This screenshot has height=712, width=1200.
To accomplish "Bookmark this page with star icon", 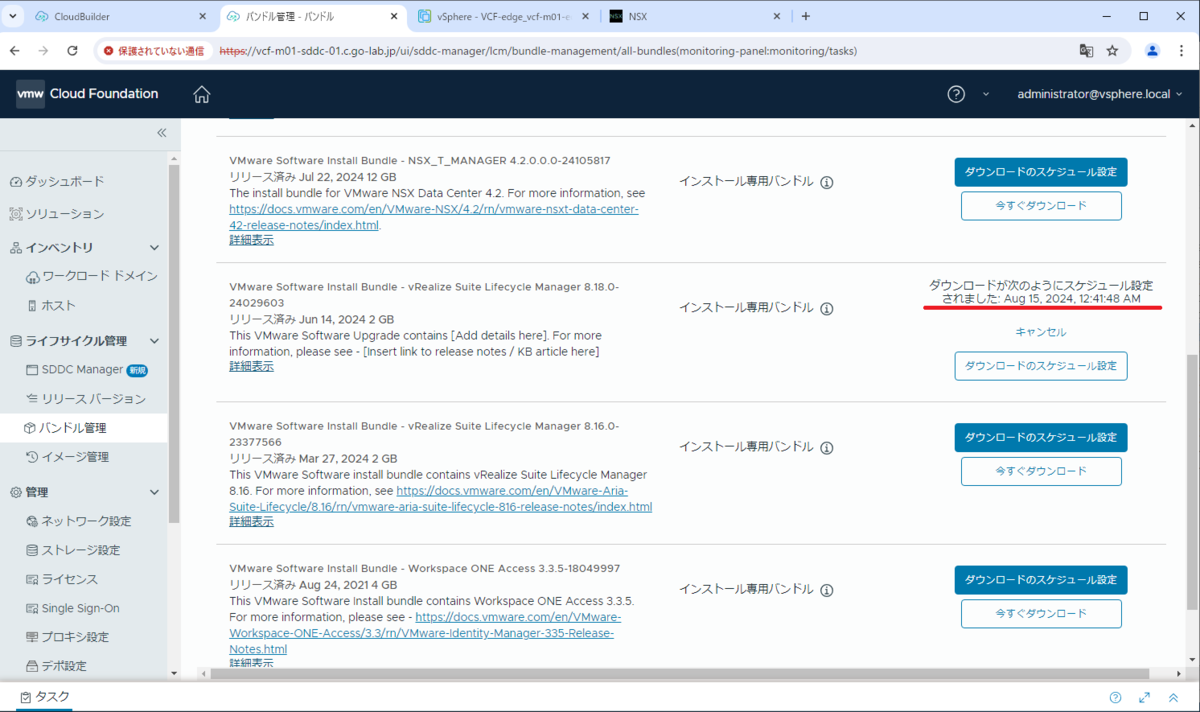I will pos(1112,50).
